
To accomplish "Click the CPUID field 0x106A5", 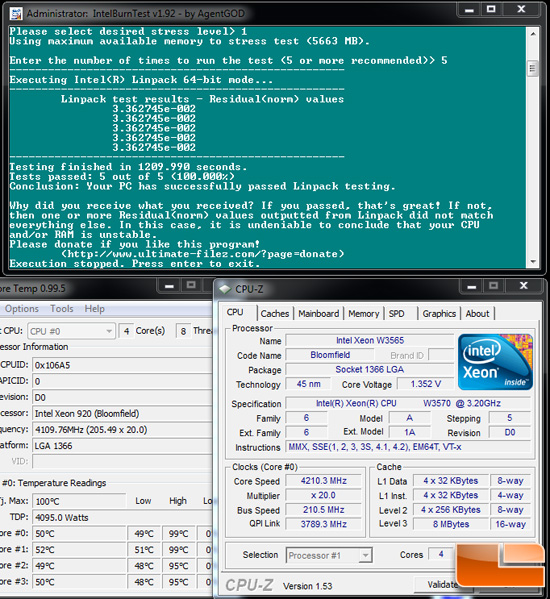I will coord(122,365).
